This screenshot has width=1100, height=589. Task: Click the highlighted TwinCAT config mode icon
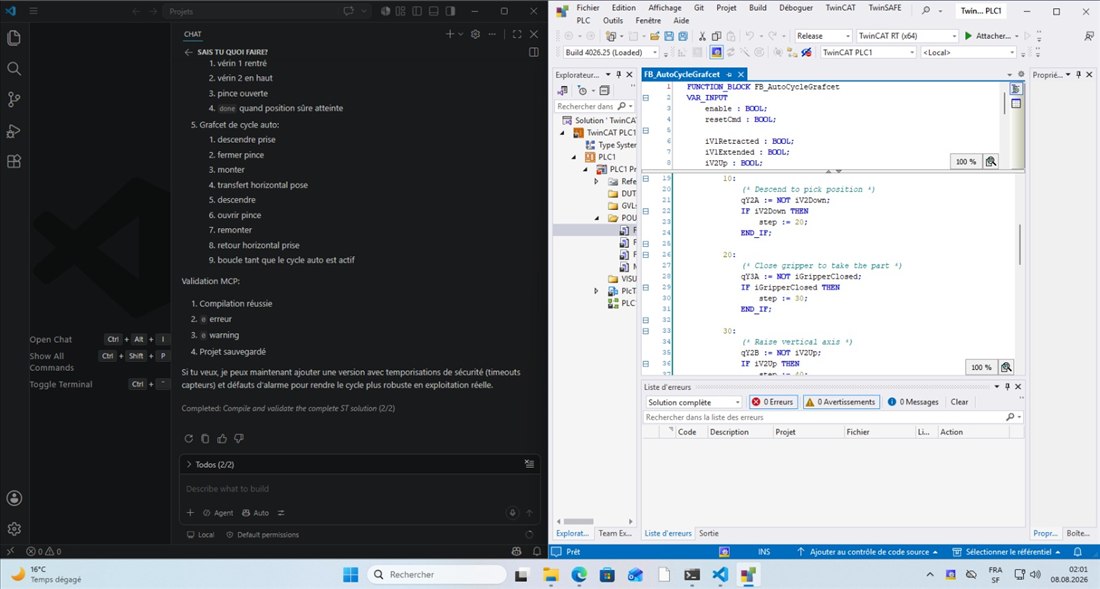coord(716,53)
